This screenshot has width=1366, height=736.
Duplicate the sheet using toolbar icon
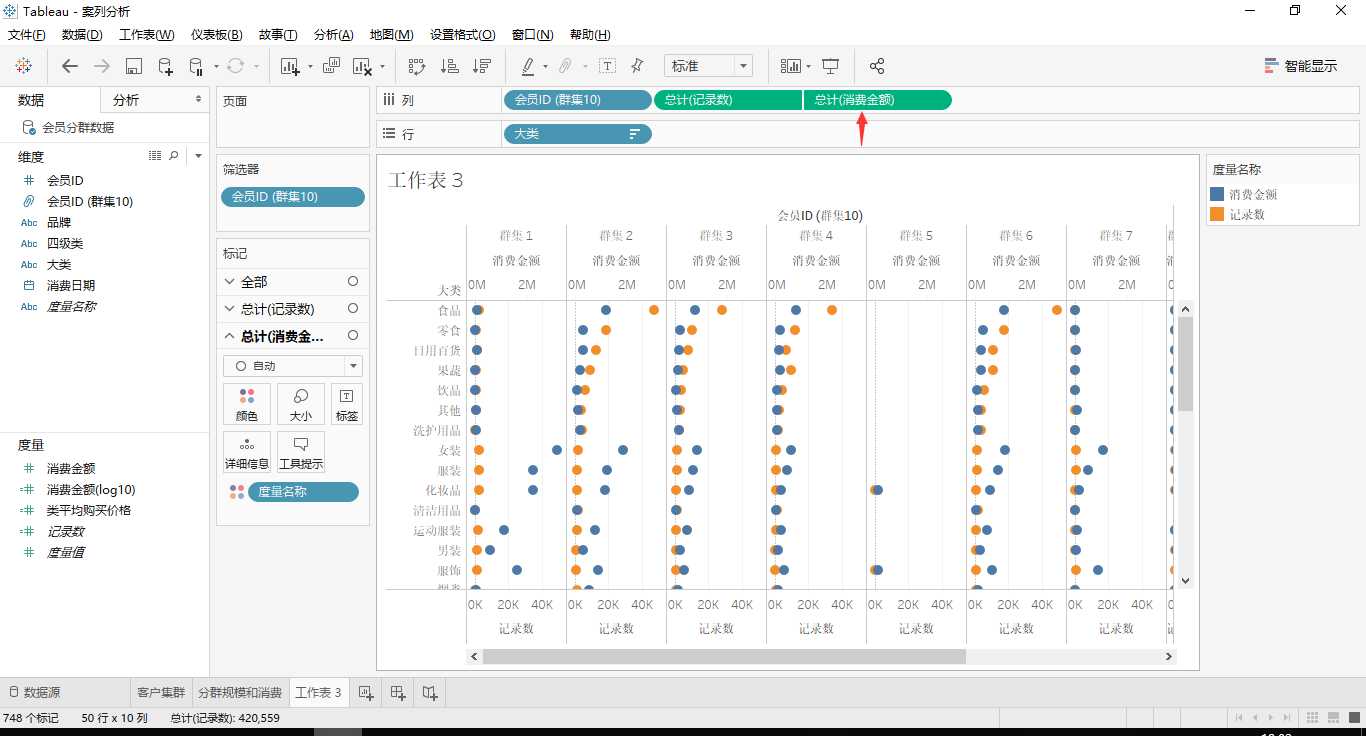click(331, 66)
